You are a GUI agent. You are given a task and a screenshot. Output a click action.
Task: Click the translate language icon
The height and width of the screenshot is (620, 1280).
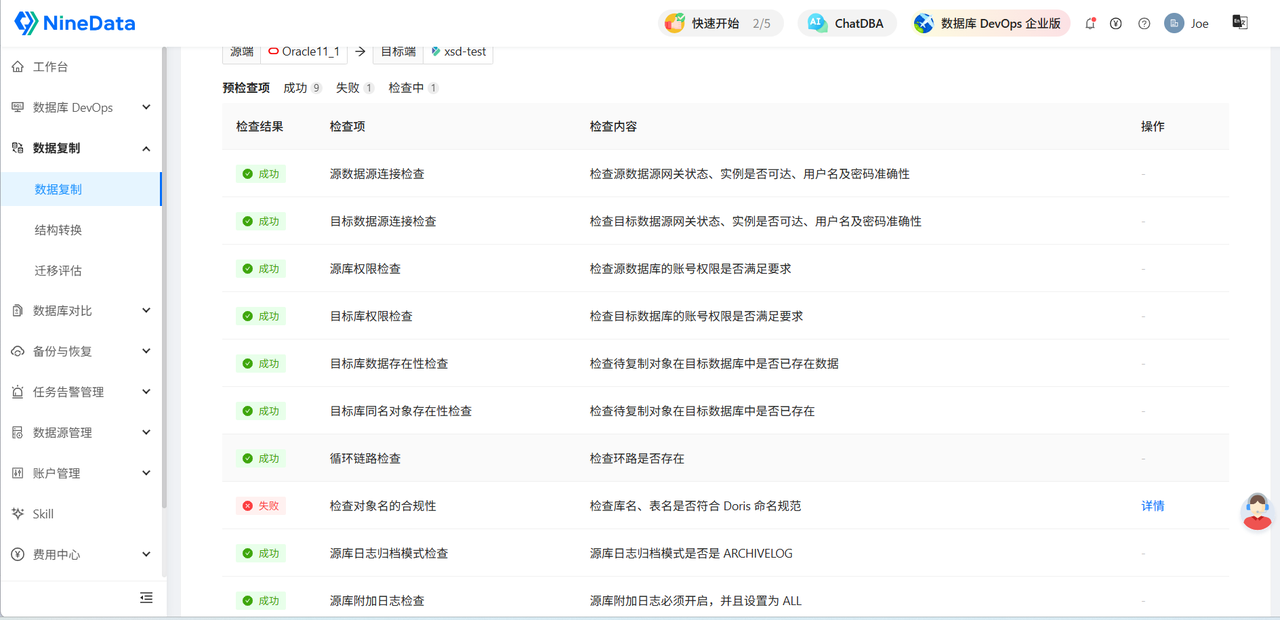(x=1240, y=22)
